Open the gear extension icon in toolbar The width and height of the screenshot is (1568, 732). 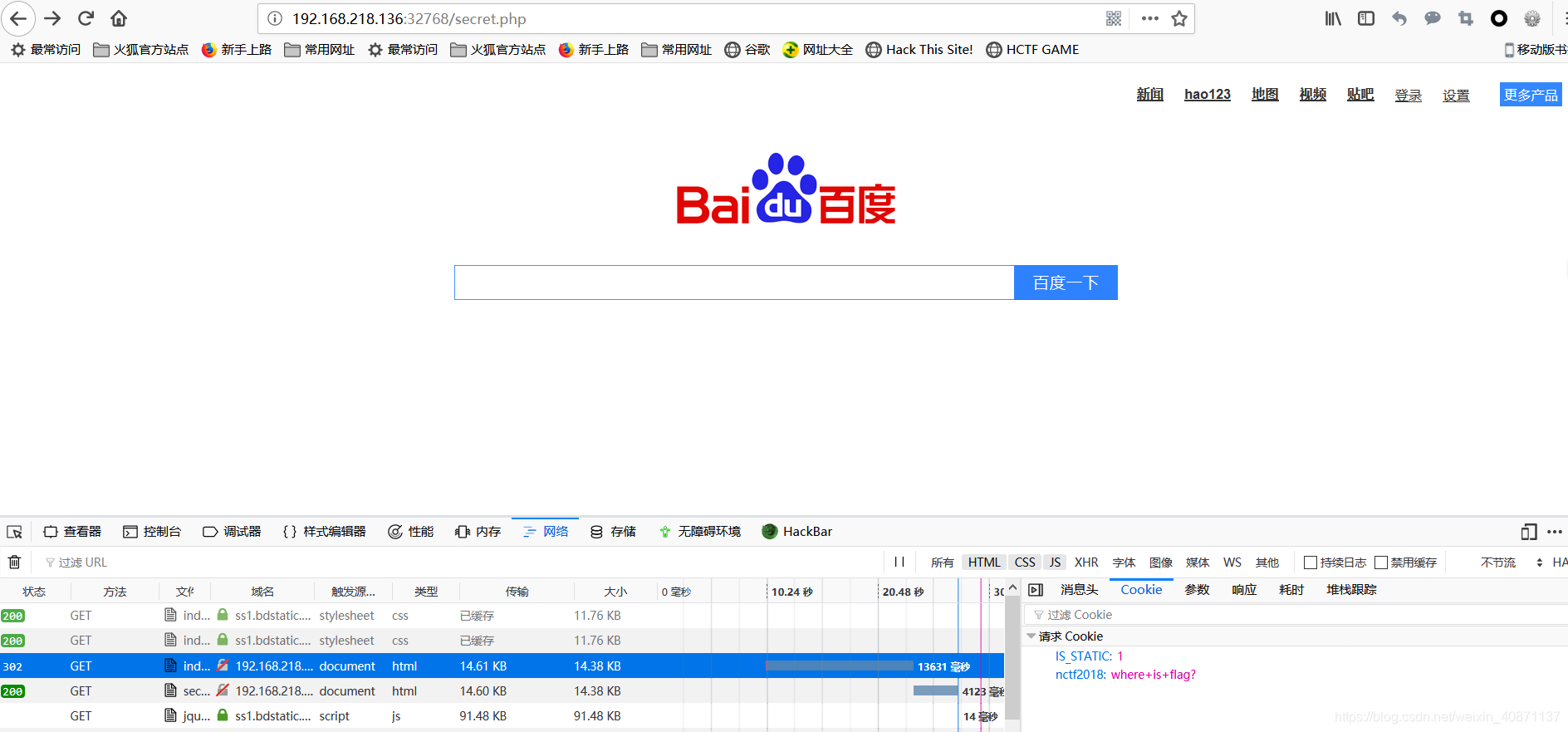coord(1532,18)
